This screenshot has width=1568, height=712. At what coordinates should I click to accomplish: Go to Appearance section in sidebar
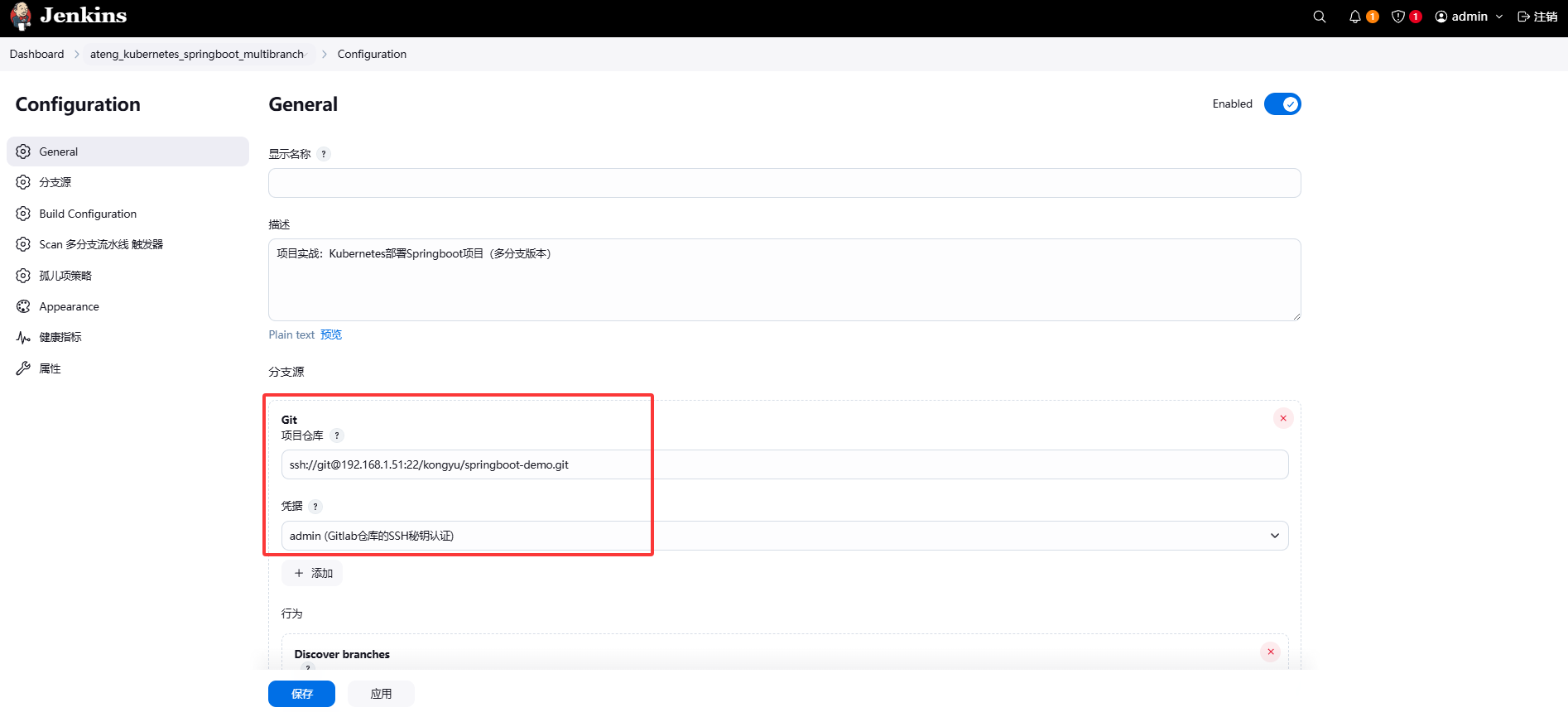(x=69, y=306)
